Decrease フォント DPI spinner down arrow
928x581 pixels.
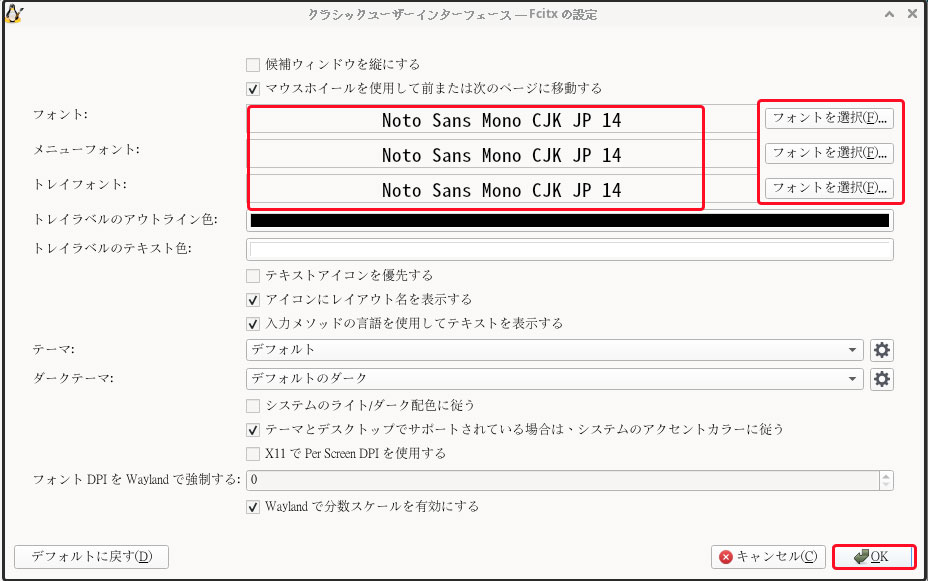pos(886,485)
